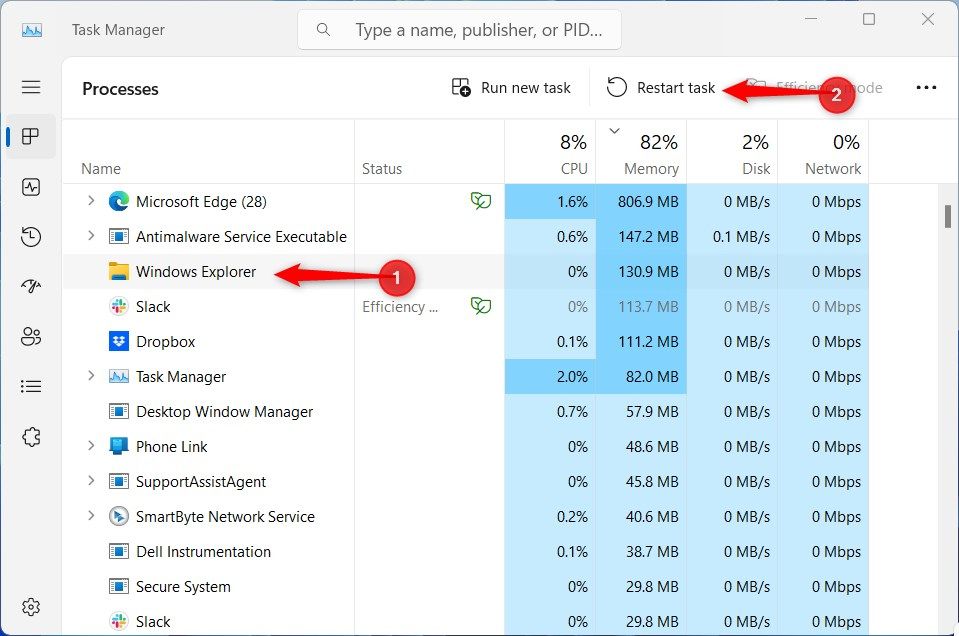Click the 147.2 MB memory value
959x636 pixels.
coord(648,237)
